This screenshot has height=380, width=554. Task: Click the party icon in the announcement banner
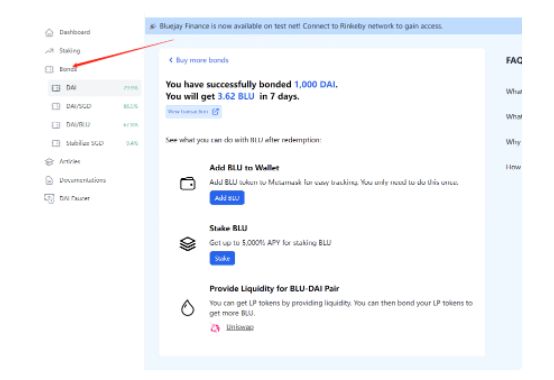(153, 26)
